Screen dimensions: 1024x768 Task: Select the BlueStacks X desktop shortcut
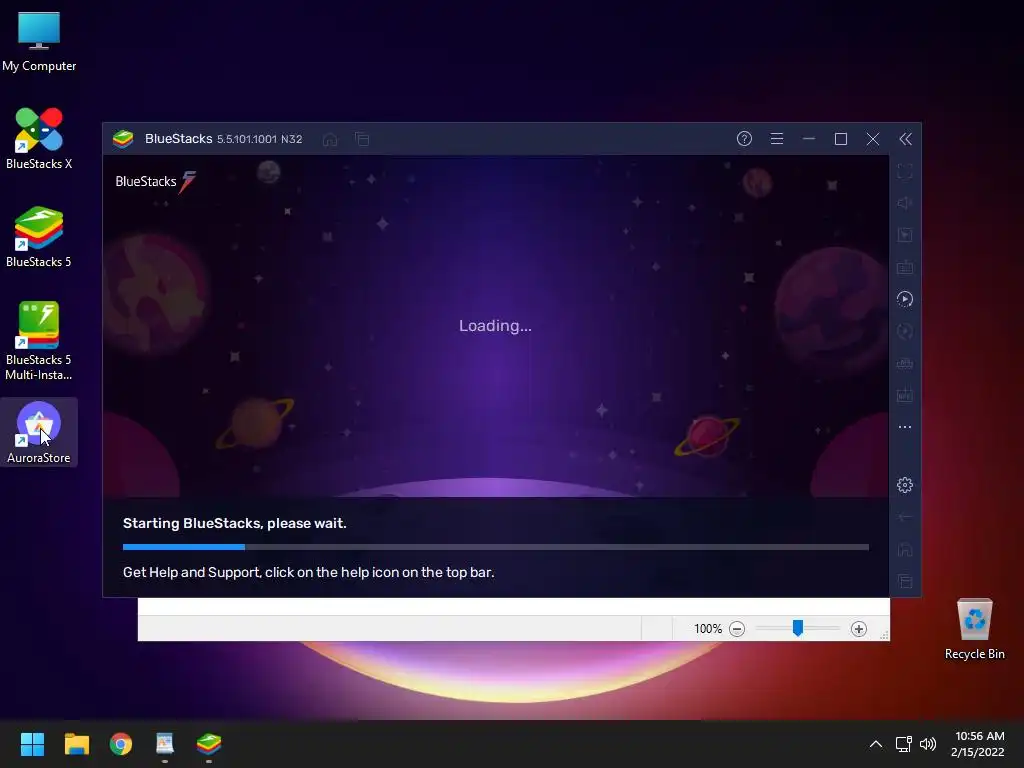39,138
